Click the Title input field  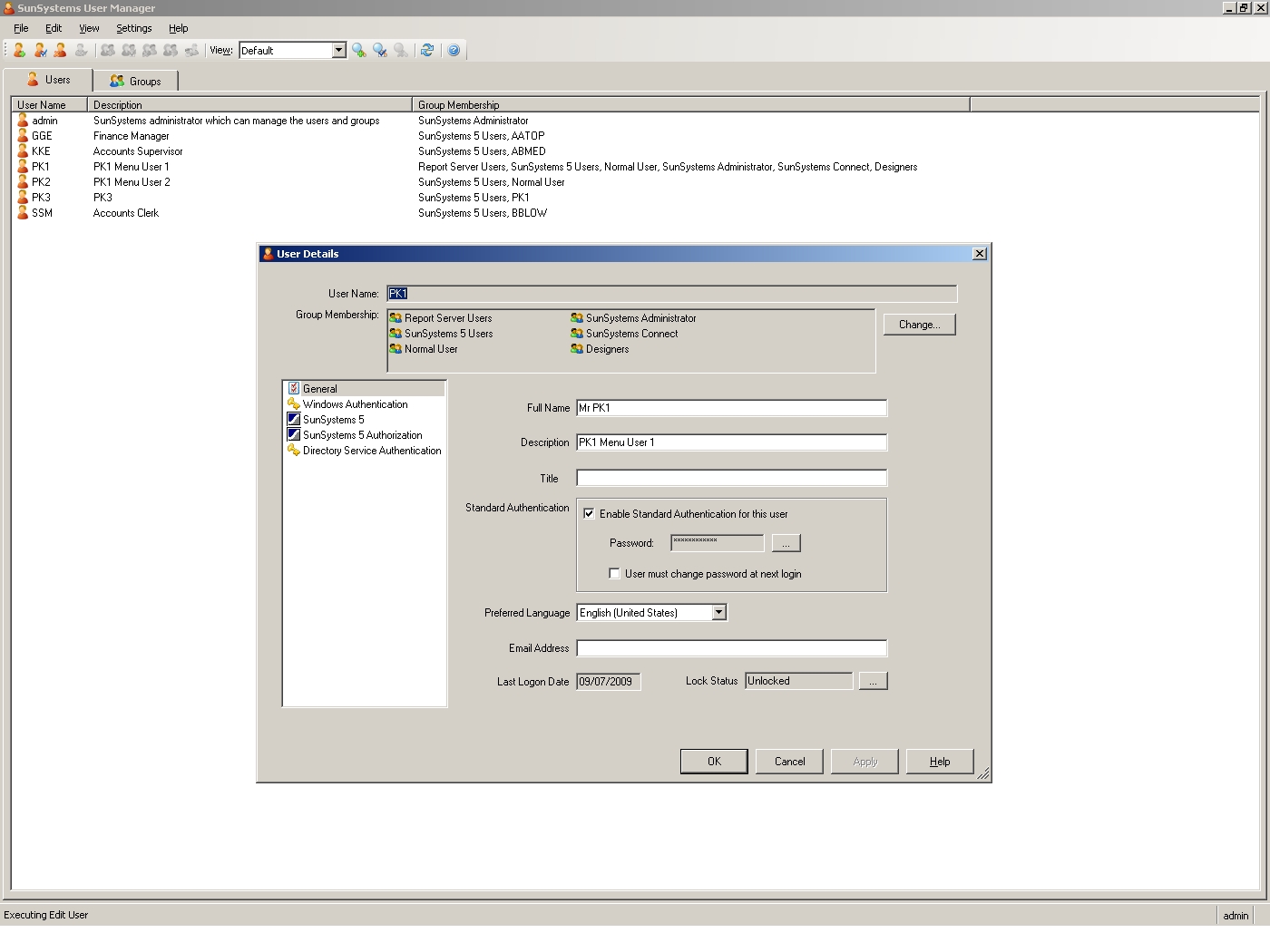pyautogui.click(x=731, y=478)
